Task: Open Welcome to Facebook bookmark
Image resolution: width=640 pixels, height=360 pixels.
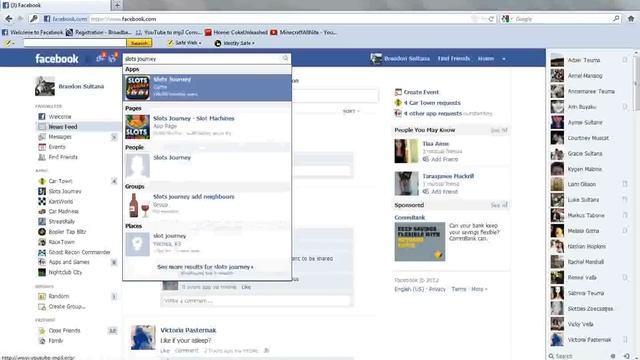Action: pos(32,32)
